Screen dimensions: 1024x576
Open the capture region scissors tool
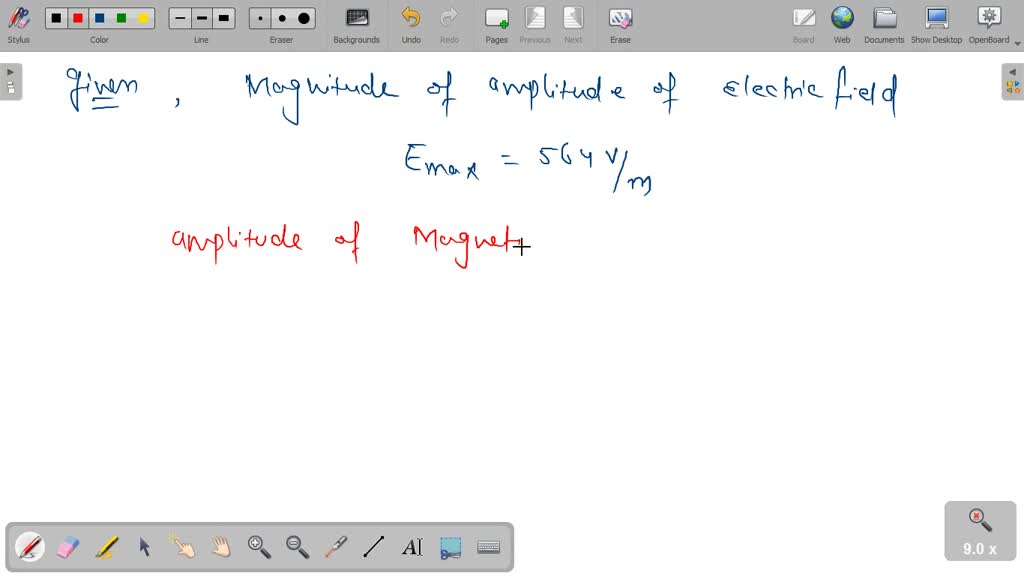point(450,547)
